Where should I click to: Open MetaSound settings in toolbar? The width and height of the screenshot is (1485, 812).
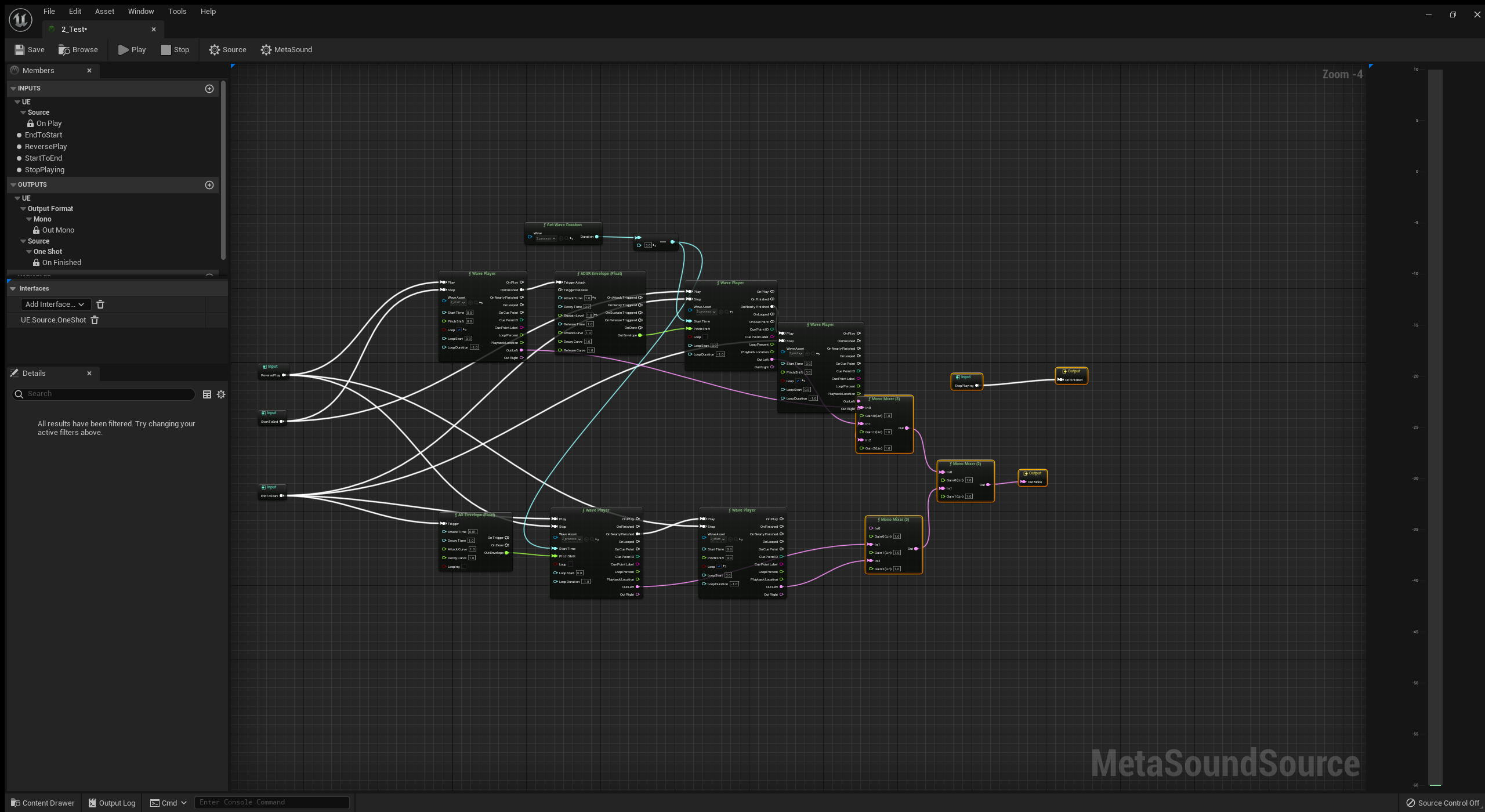[286, 50]
